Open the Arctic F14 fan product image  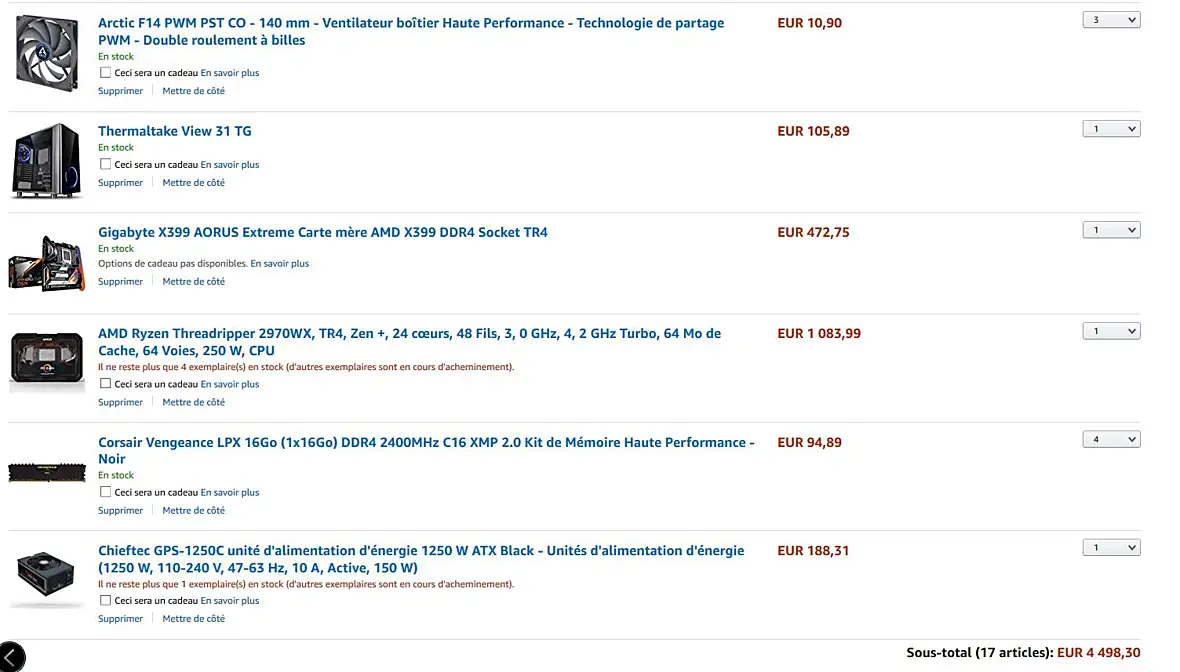[x=47, y=54]
